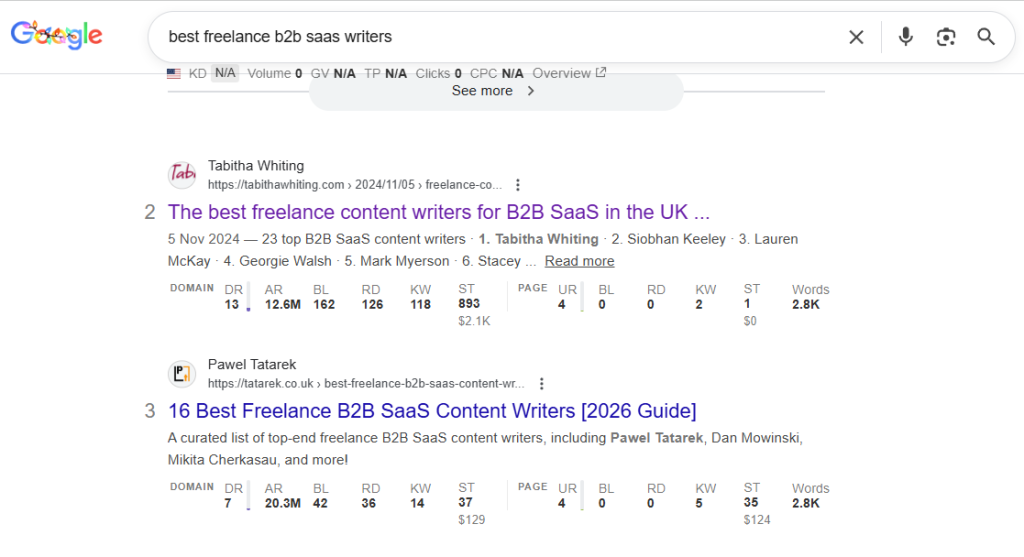1024x557 pixels.
Task: Click the 'Clicks 0' metric
Action: point(439,73)
